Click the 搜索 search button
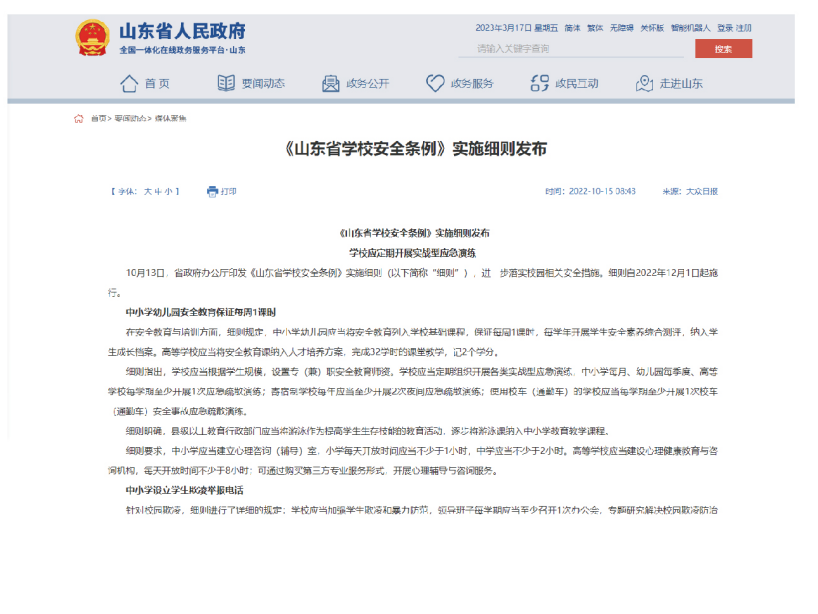Viewport: 818px width, 614px height. pyautogui.click(x=723, y=48)
